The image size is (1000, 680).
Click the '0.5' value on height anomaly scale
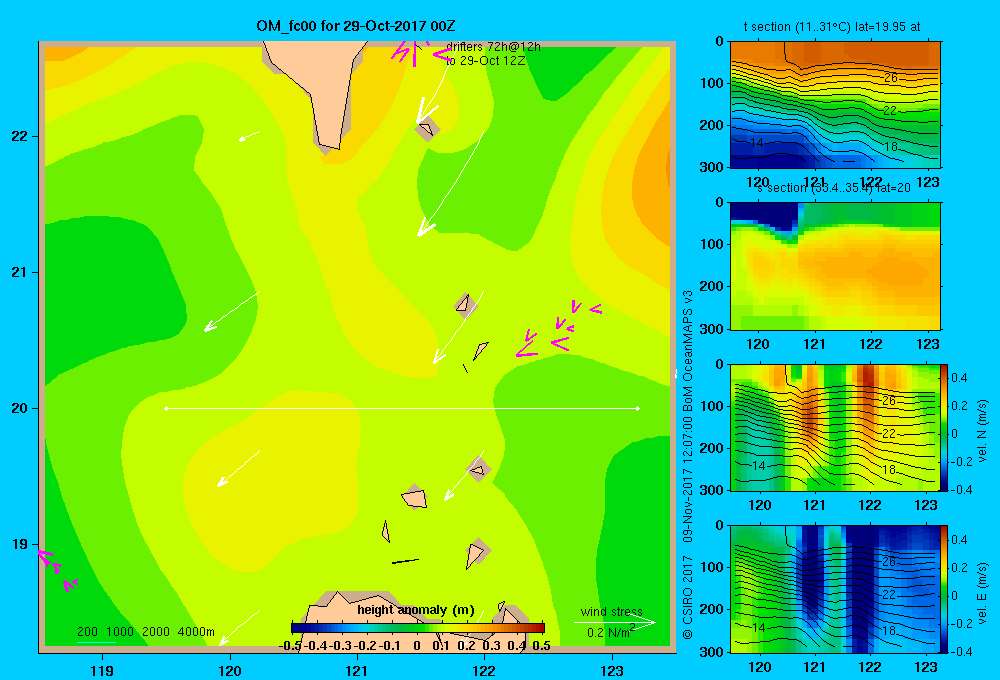[541, 646]
